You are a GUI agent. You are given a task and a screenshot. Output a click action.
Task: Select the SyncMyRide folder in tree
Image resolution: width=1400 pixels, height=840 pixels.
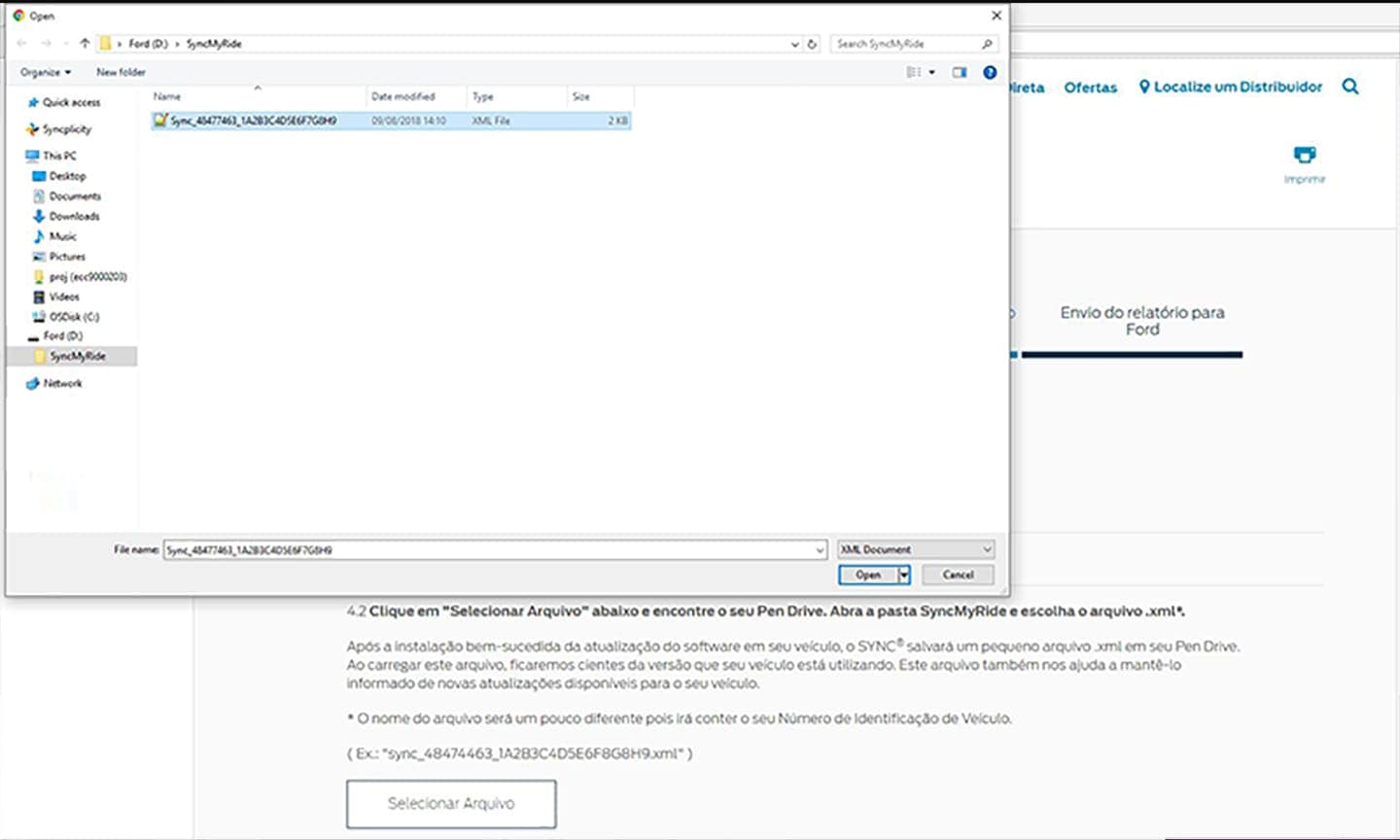coord(77,356)
